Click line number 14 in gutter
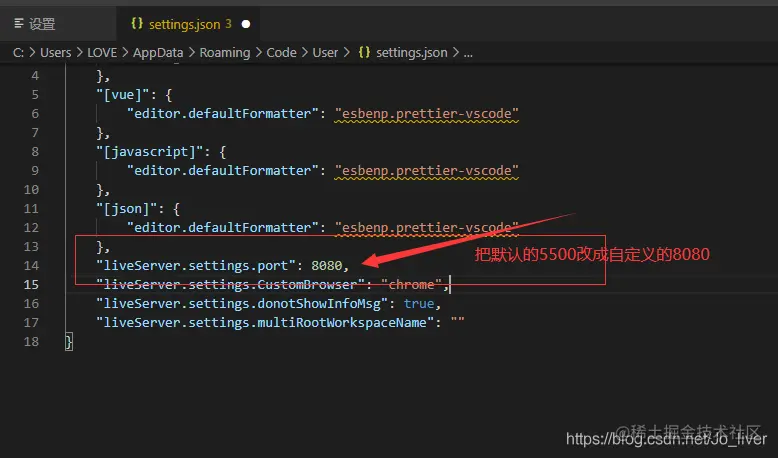 [x=31, y=266]
